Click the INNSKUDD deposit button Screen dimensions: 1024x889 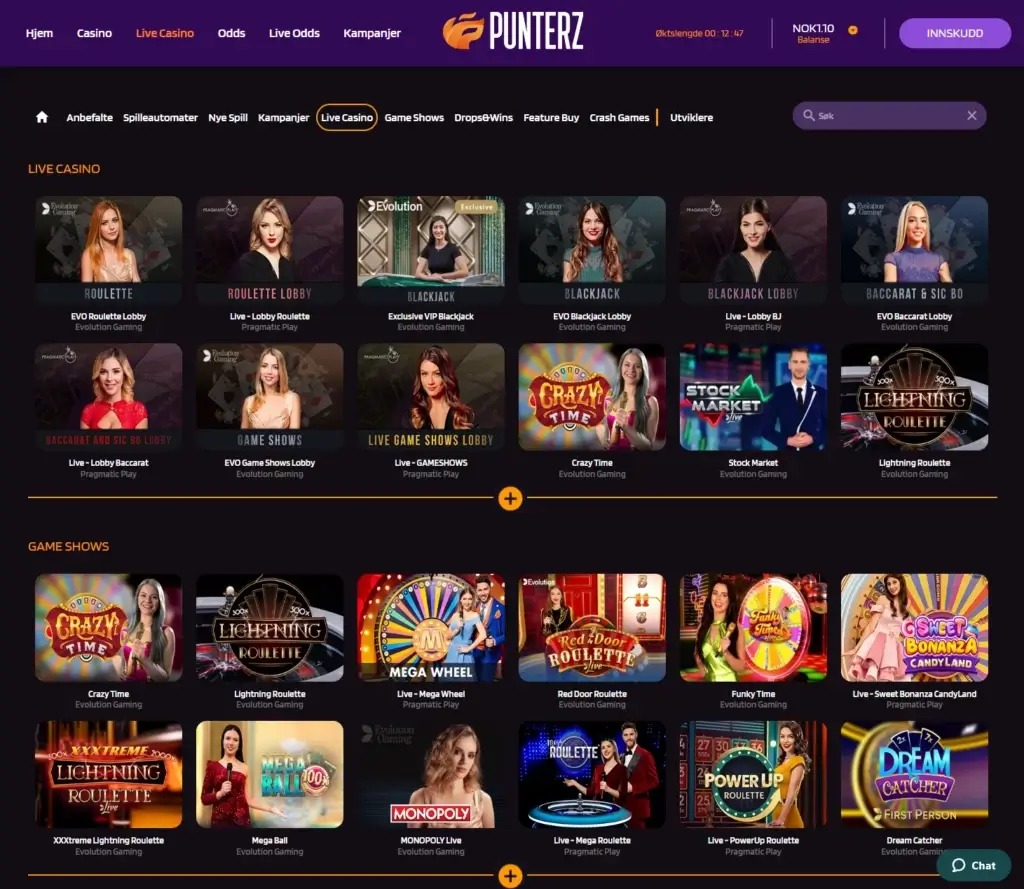pyautogui.click(x=955, y=33)
